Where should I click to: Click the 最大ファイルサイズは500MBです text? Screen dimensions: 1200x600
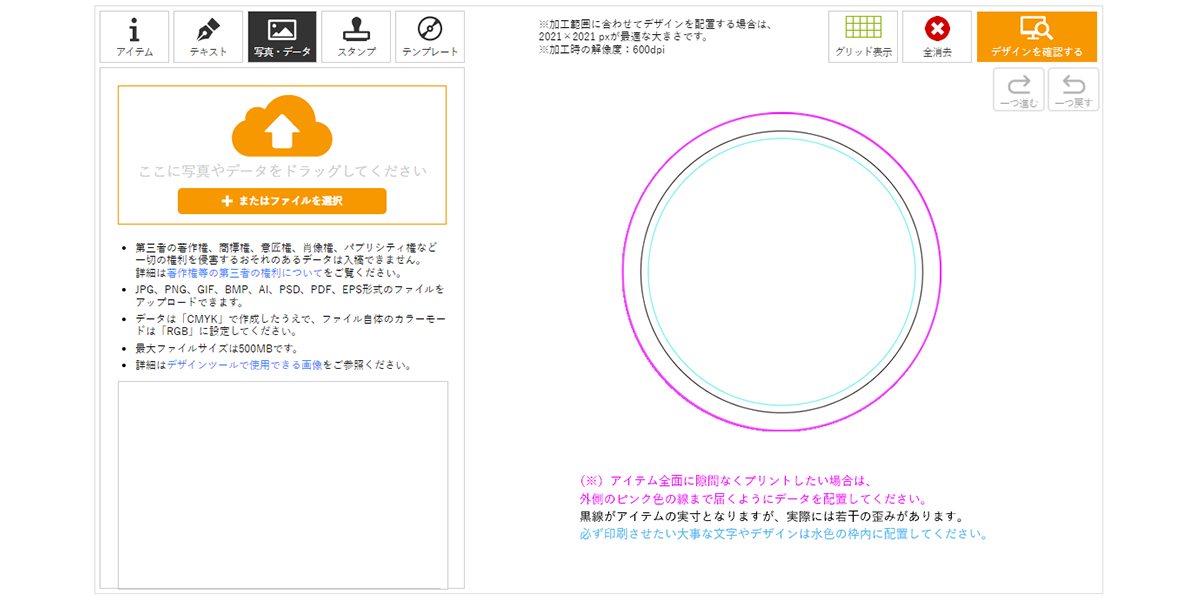[218, 349]
